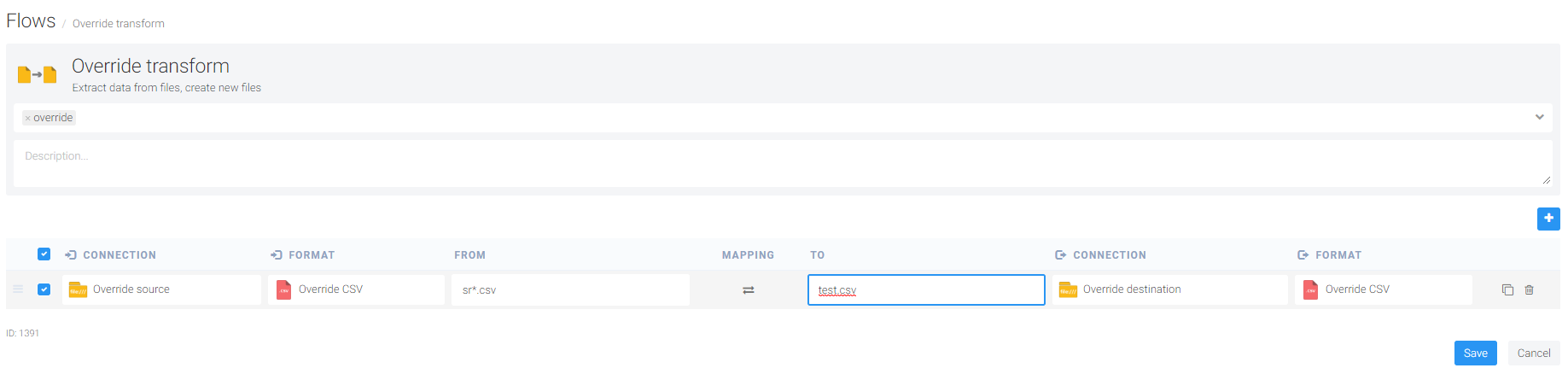Grab the row drag handle icon
1568x368 pixels.
point(18,289)
